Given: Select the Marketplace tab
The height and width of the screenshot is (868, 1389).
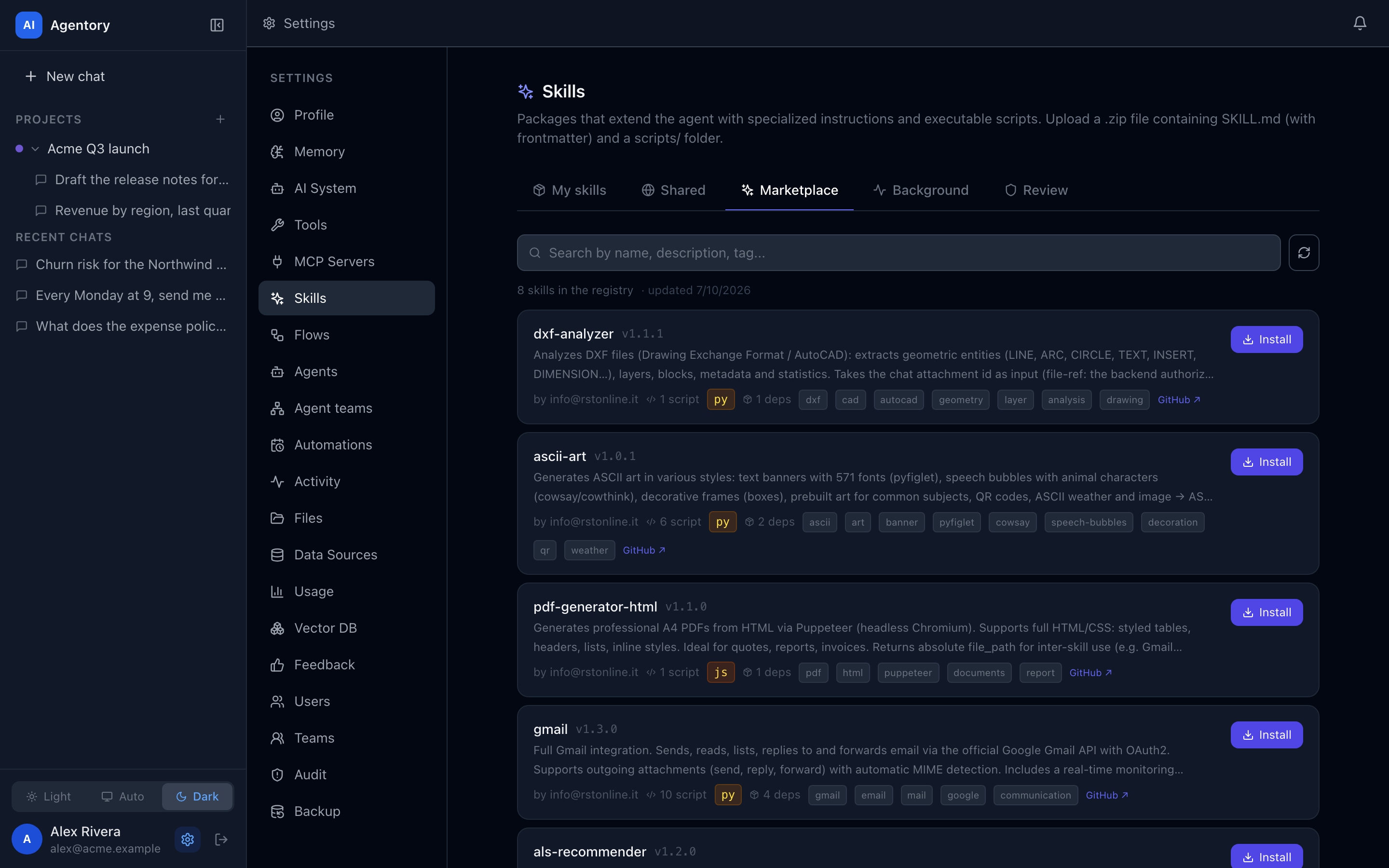Looking at the screenshot, I should 789,190.
